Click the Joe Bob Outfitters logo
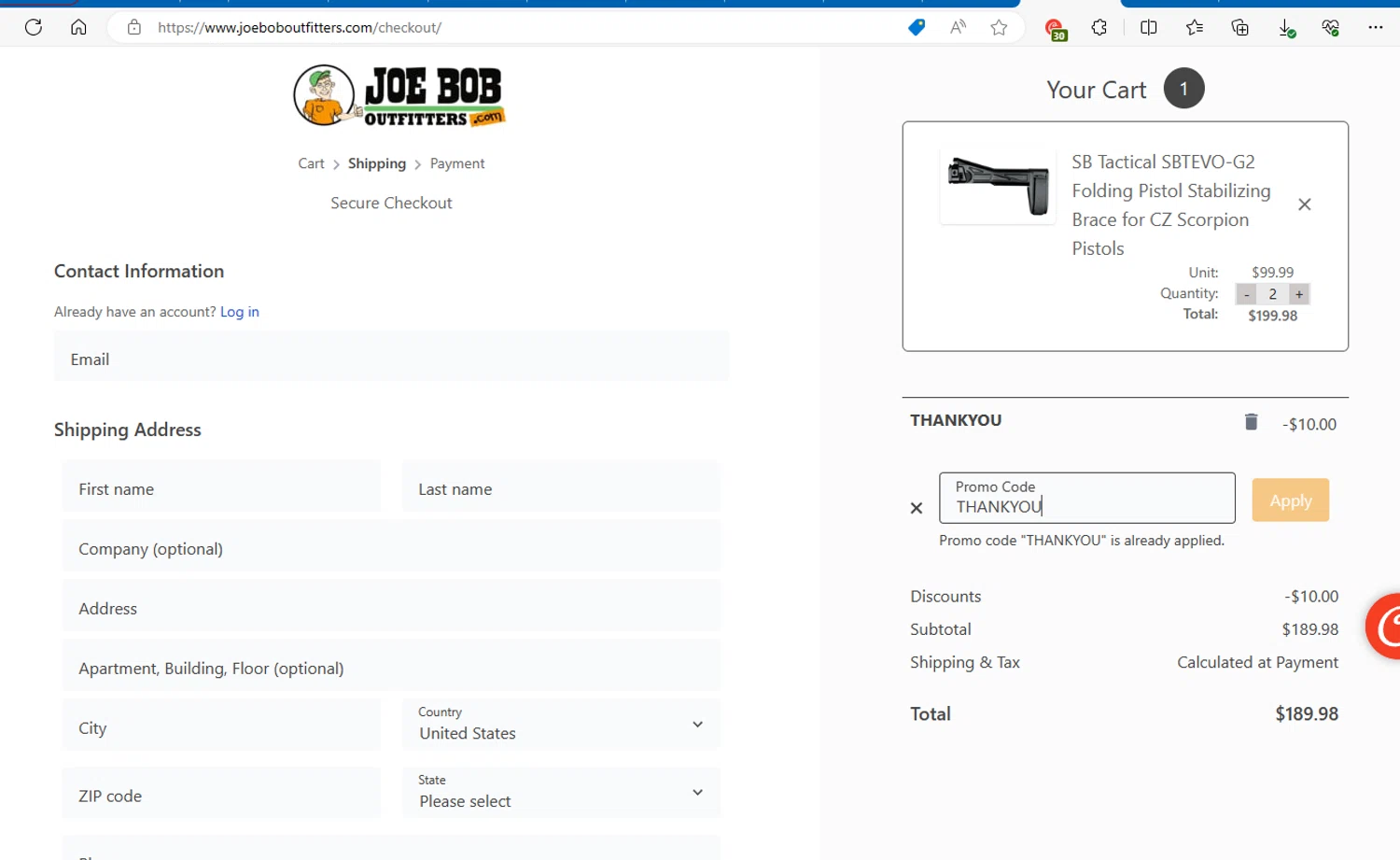This screenshot has width=1400, height=860. coord(399,95)
